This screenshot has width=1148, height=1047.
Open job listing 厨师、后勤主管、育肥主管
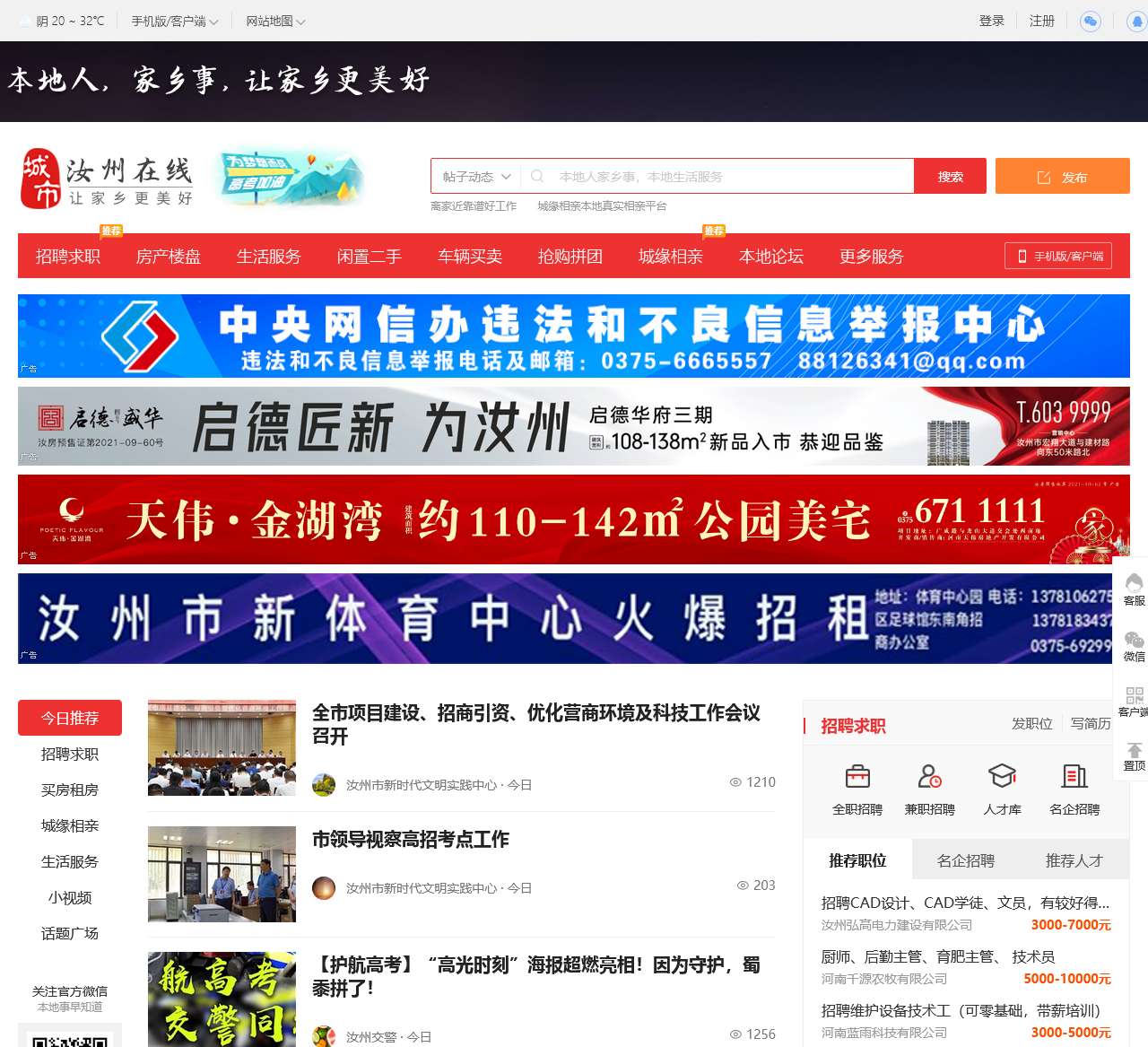[x=938, y=956]
